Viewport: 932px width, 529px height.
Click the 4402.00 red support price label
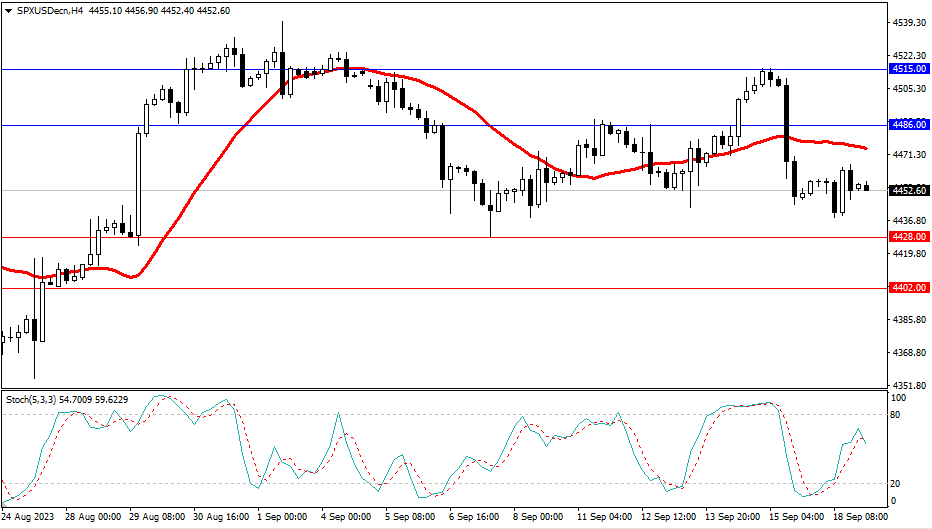908,288
